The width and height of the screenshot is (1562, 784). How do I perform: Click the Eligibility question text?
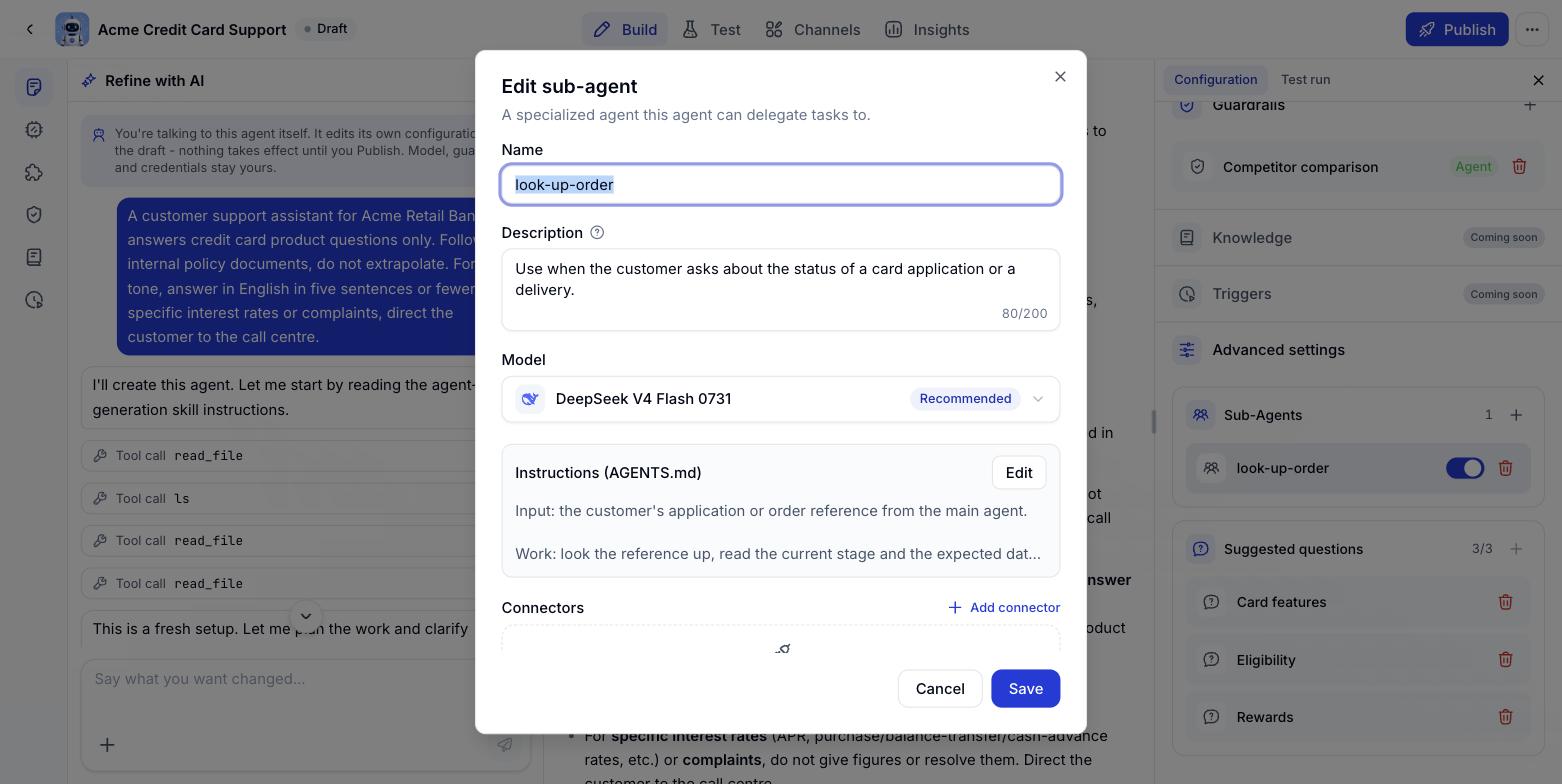pos(1265,660)
